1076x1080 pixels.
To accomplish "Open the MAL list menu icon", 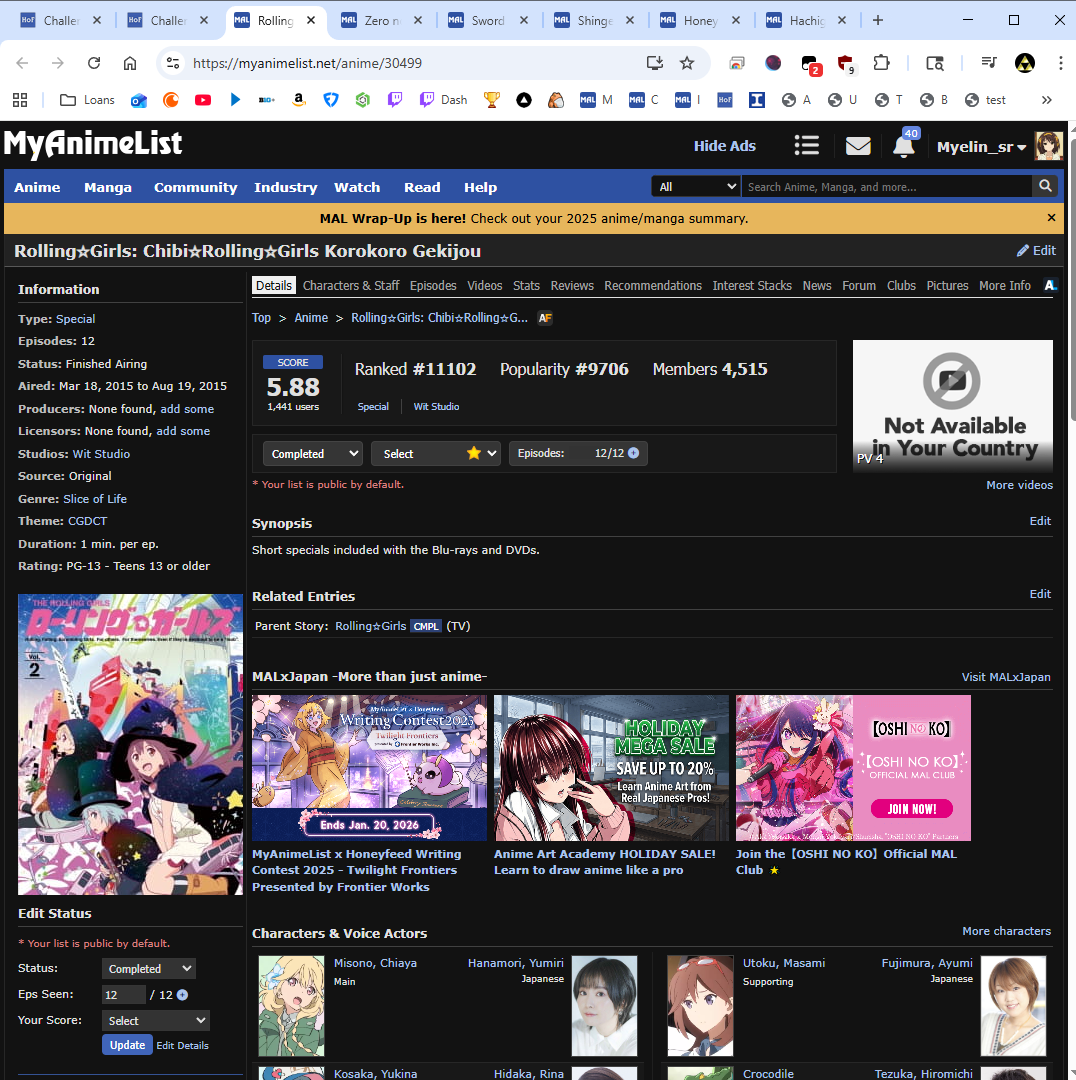I will [807, 145].
